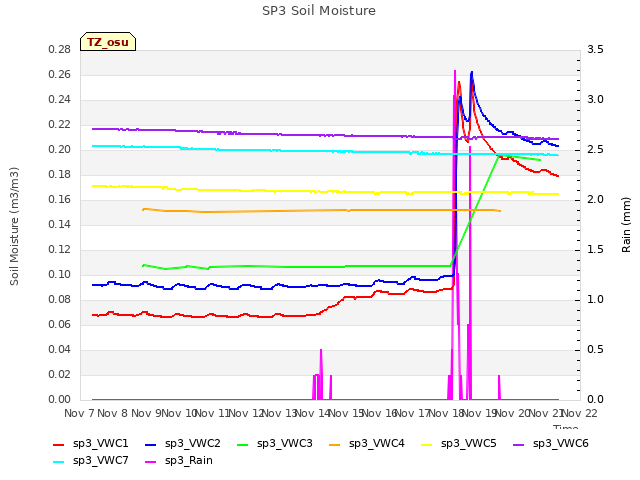Click the small rain spike near Nov 14

coord(321,350)
